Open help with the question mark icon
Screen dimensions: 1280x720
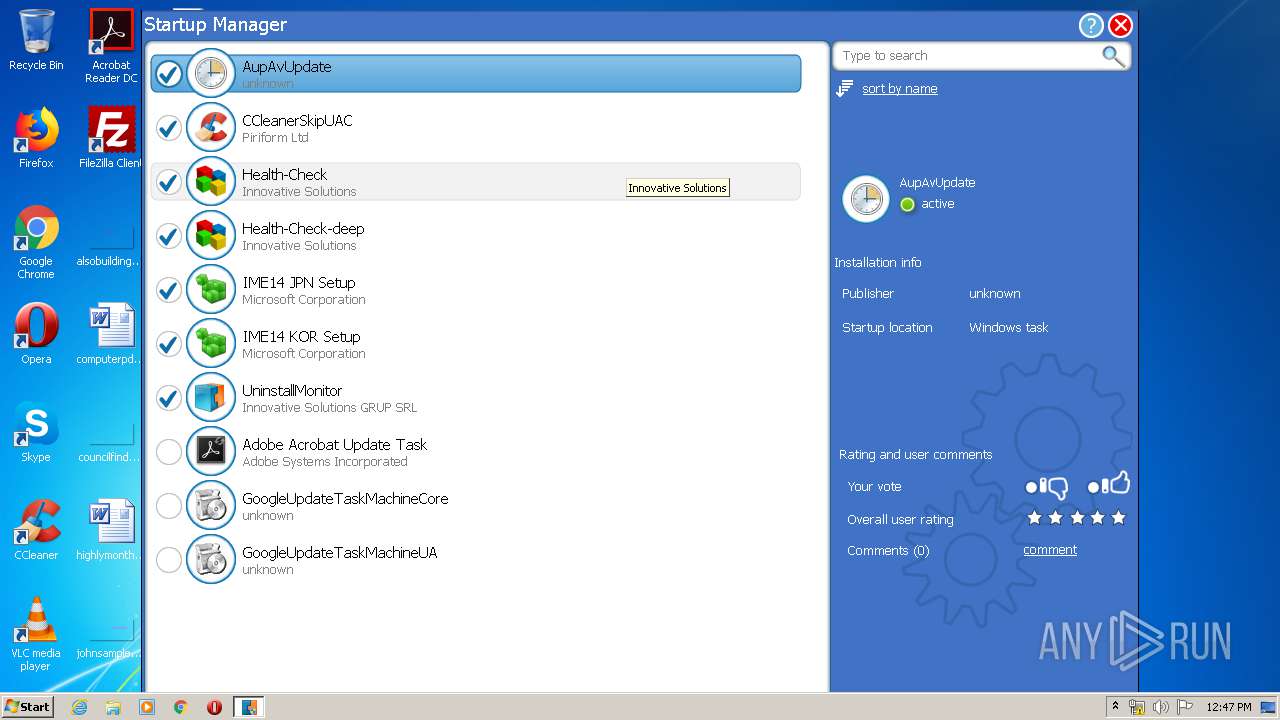click(x=1091, y=26)
